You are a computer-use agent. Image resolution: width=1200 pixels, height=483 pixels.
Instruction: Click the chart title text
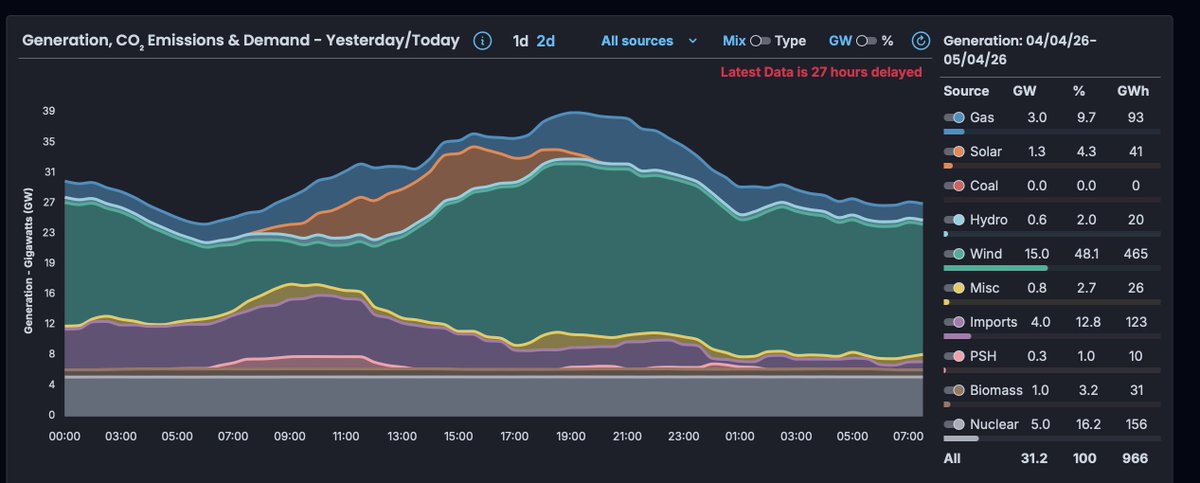(x=241, y=41)
